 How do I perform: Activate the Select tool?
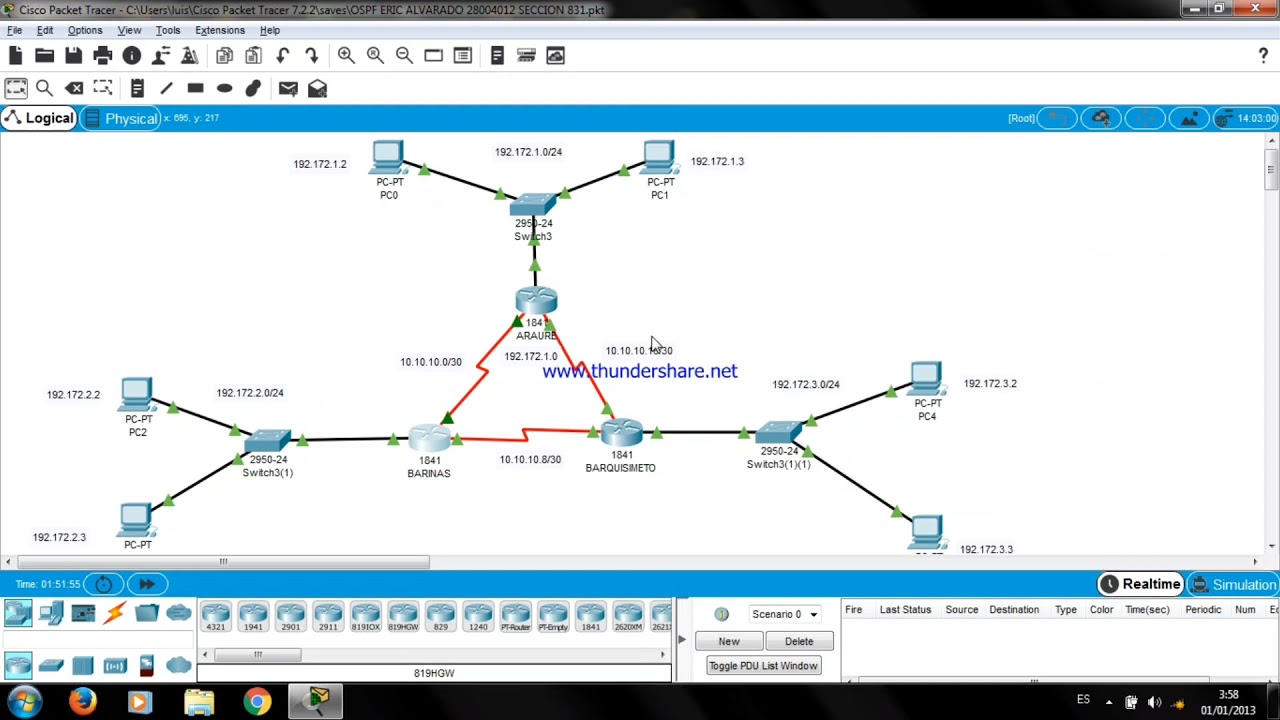tap(15, 88)
